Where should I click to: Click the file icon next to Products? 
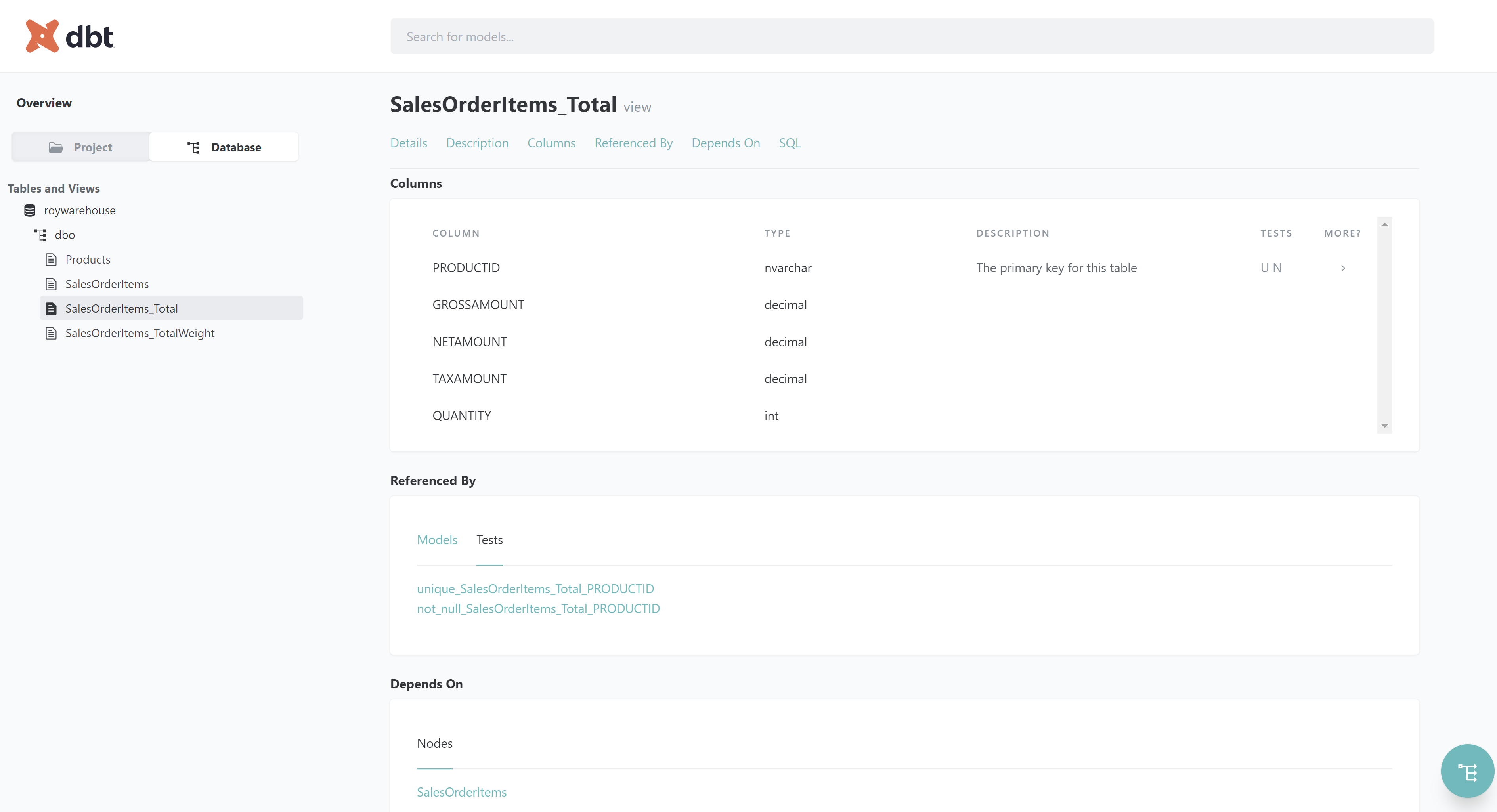[x=51, y=259]
